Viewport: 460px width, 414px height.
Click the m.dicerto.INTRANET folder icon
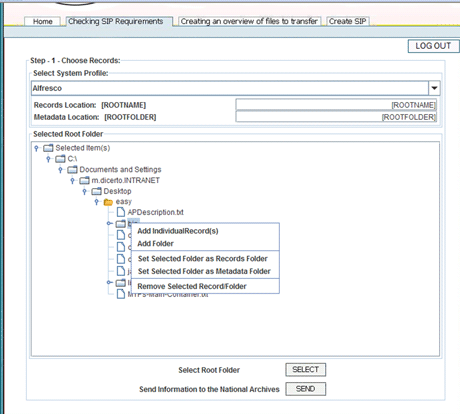click(84, 180)
